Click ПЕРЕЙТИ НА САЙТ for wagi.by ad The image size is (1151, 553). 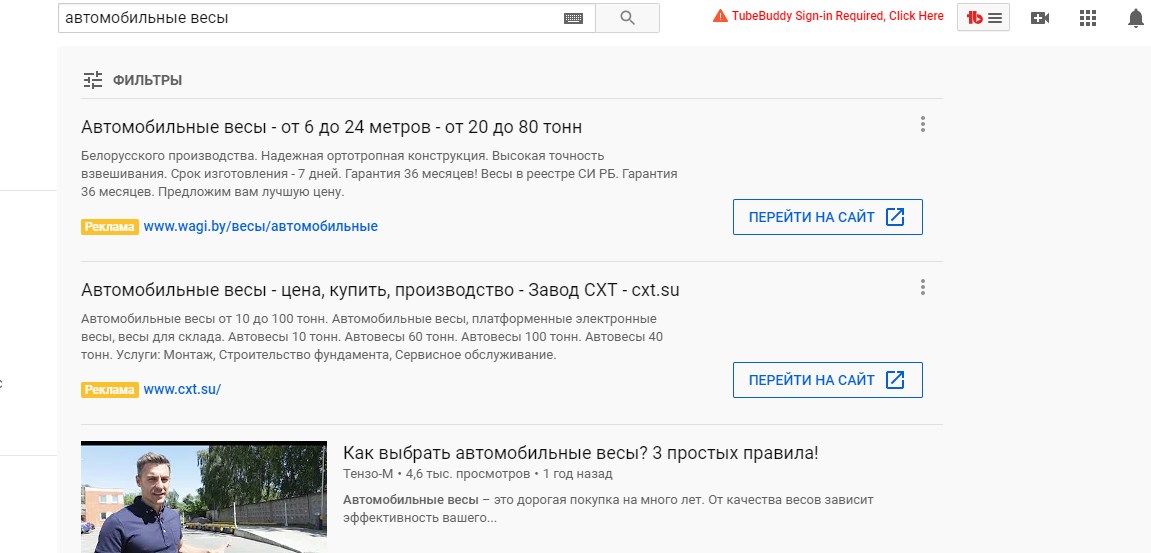[827, 217]
